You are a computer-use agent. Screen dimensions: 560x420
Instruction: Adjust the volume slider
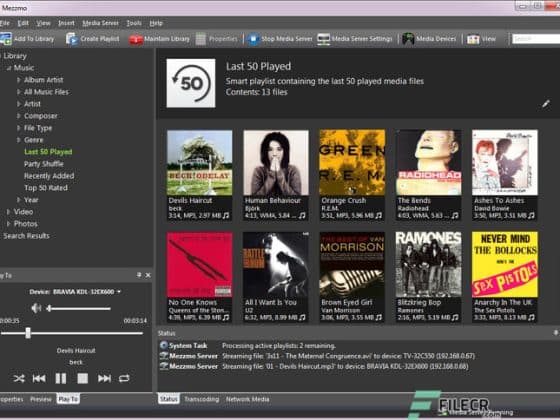tap(79, 308)
